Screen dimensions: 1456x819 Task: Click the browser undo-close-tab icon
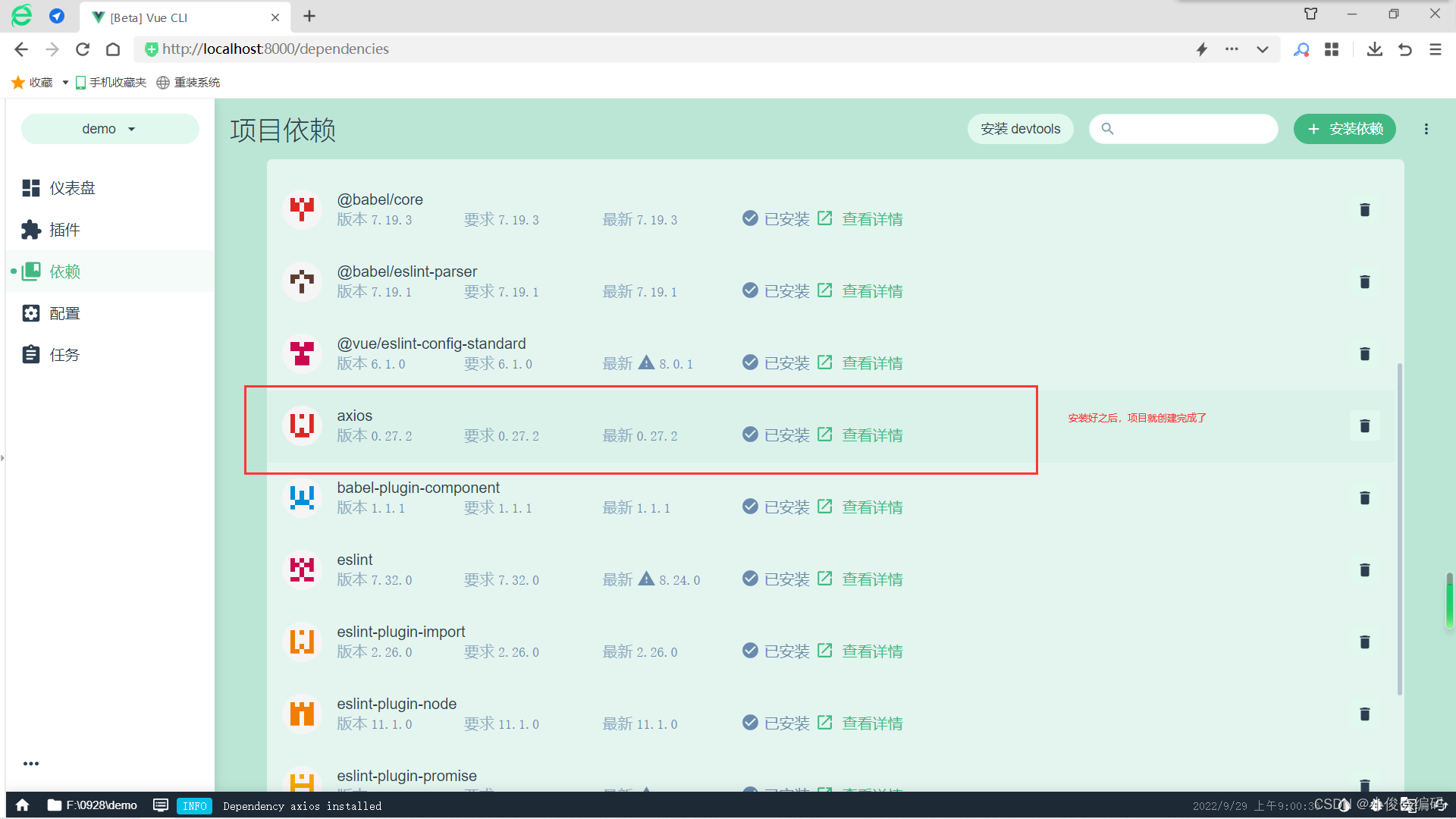point(1404,49)
